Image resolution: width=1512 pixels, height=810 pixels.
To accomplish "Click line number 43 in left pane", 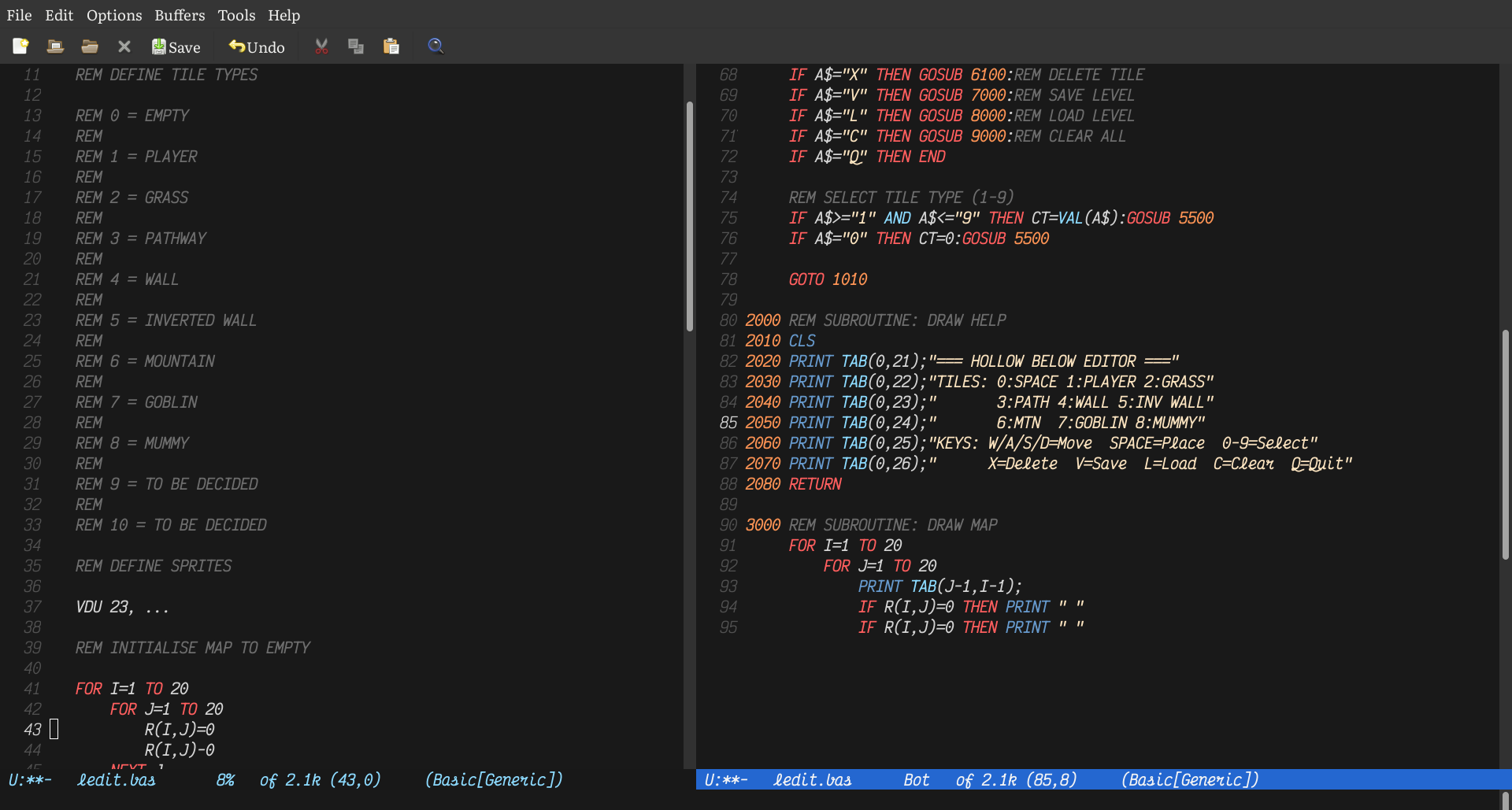I will 32,730.
